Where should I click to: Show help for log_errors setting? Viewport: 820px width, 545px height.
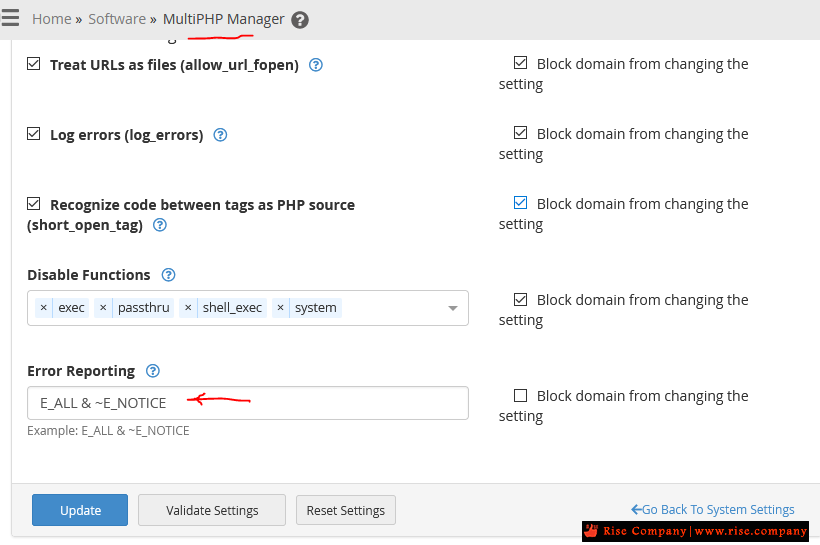[x=220, y=135]
